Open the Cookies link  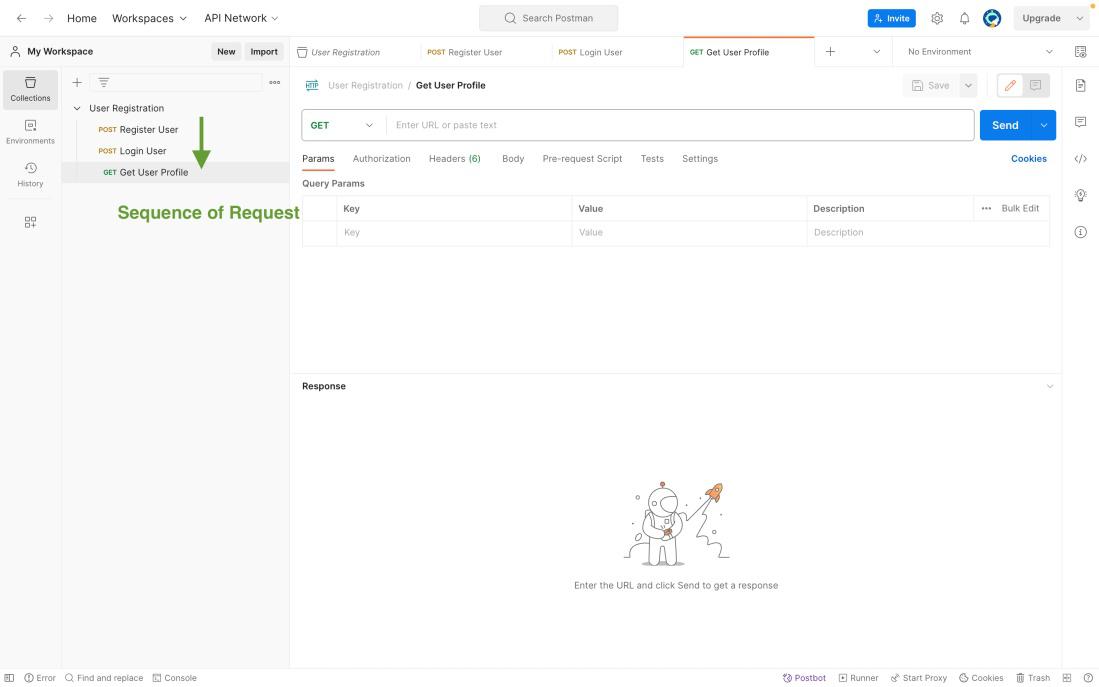point(1028,158)
